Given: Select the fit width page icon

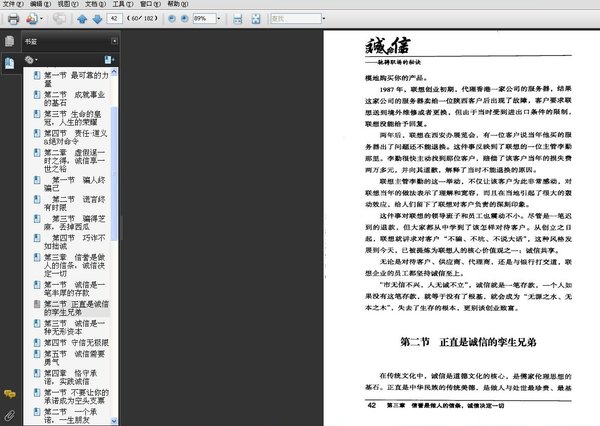Looking at the screenshot, I should click(x=238, y=19).
